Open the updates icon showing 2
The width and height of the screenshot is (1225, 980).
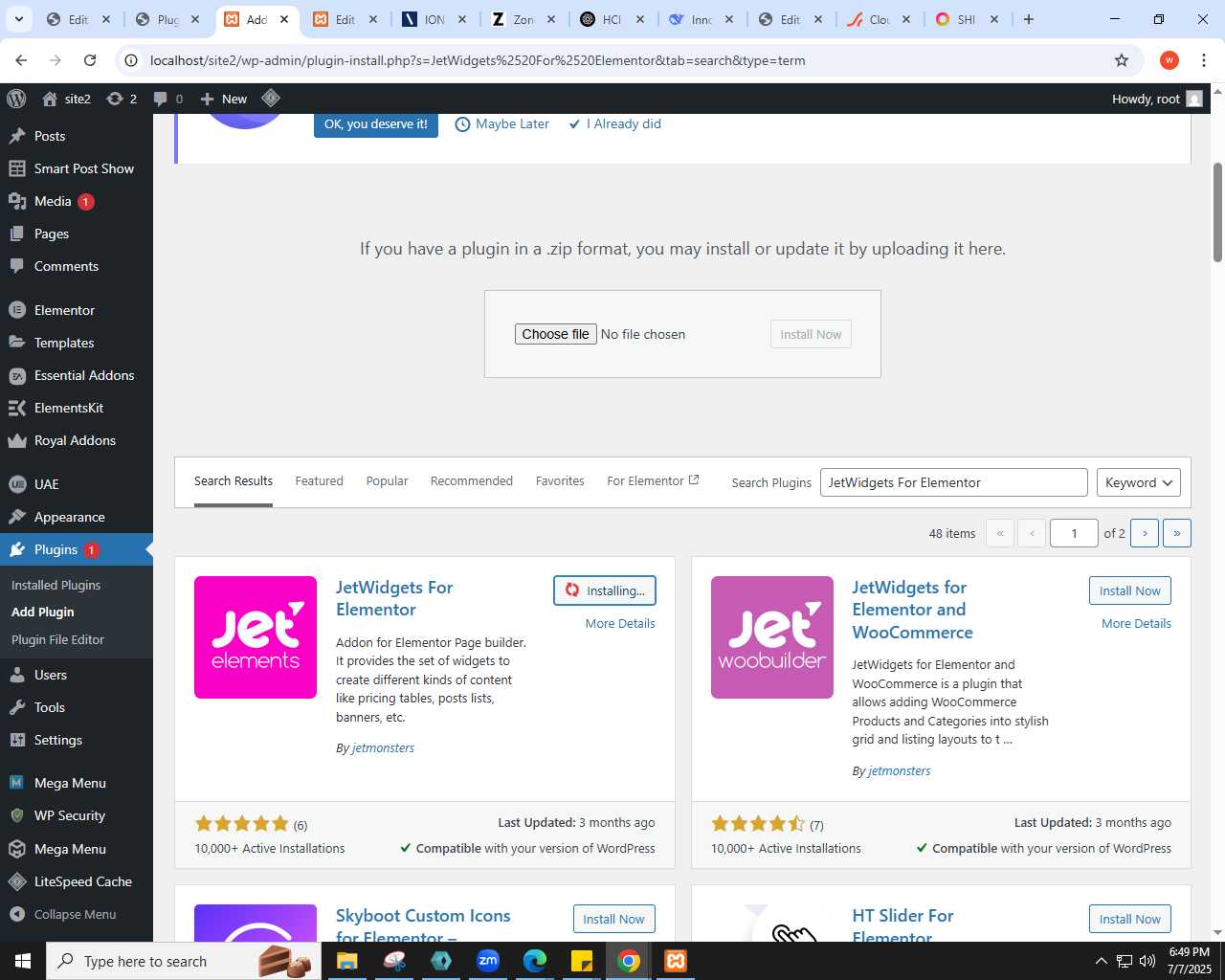(122, 99)
